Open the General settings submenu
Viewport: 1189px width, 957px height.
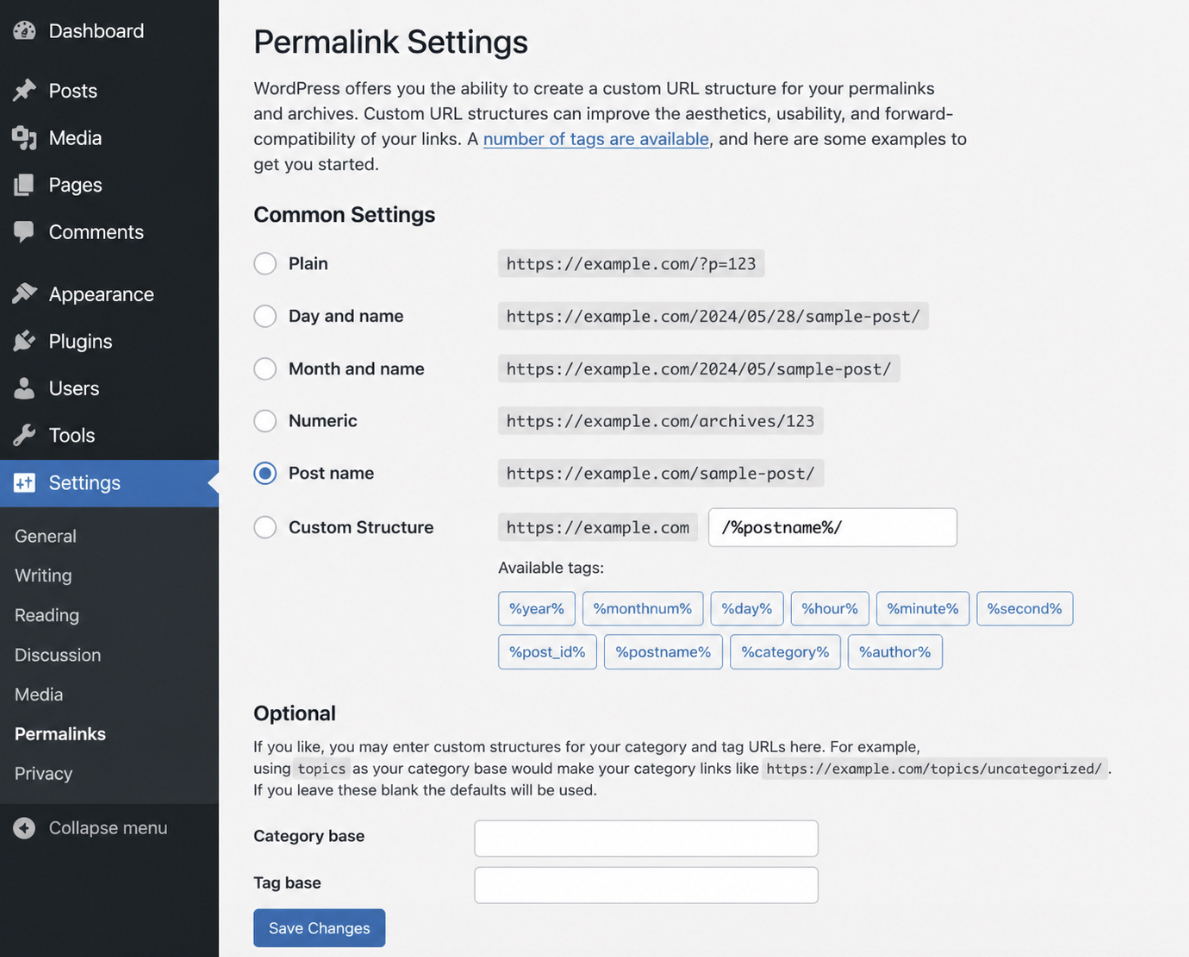(45, 536)
